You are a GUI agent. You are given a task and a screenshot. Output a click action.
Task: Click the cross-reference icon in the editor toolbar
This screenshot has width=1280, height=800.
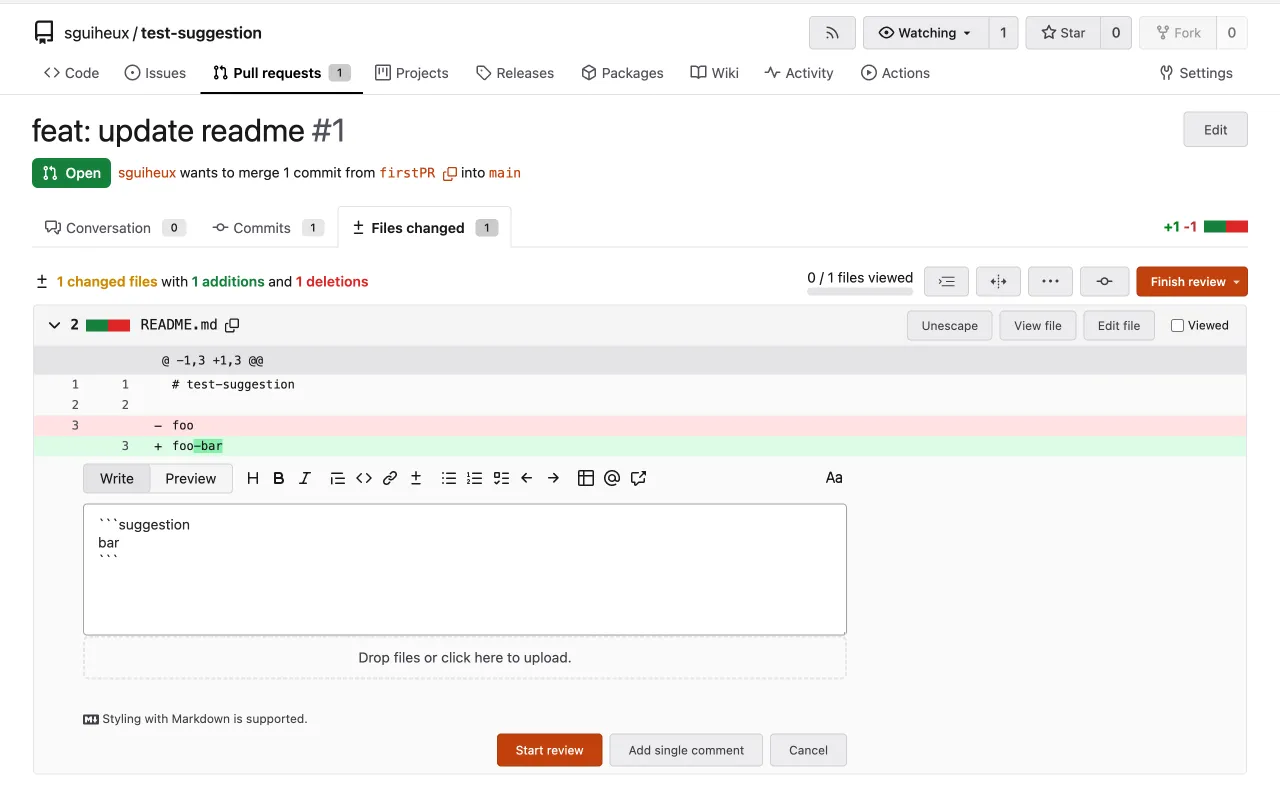[638, 478]
